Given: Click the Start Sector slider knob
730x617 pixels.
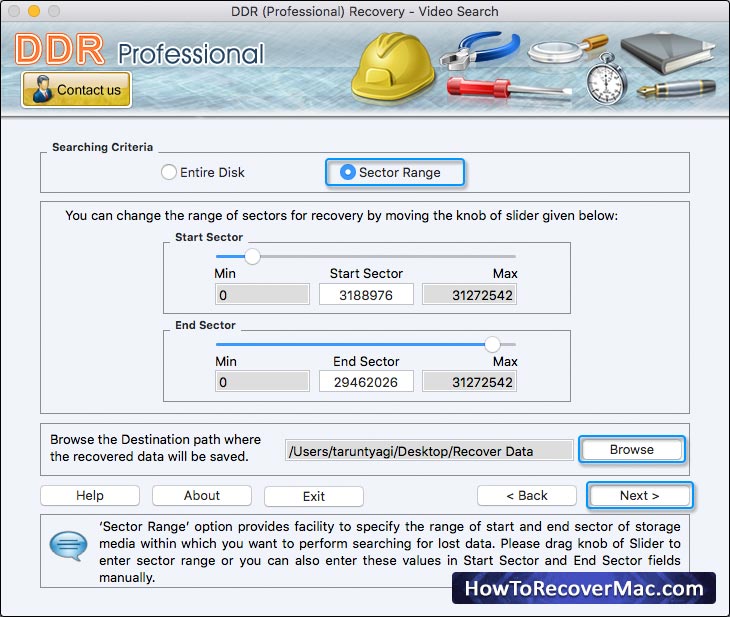Looking at the screenshot, I should [252, 256].
